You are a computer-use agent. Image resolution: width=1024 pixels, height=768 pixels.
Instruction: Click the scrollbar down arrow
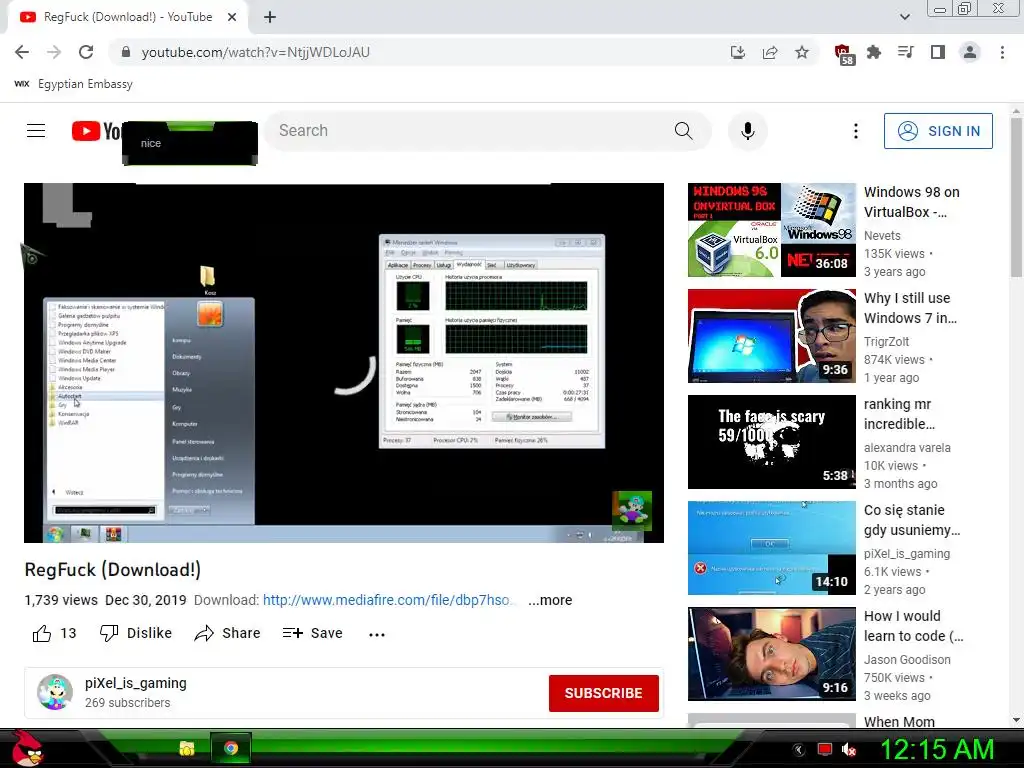tap(1016, 720)
